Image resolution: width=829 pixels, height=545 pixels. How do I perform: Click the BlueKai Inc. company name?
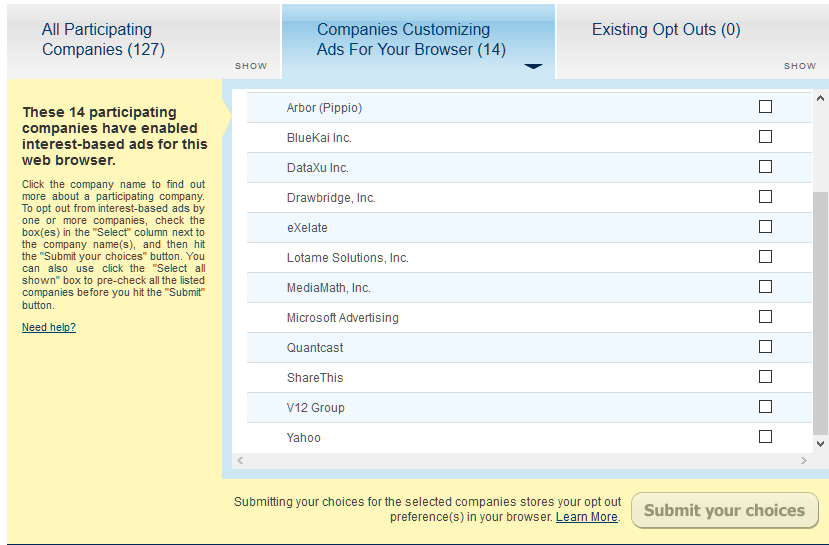point(319,138)
